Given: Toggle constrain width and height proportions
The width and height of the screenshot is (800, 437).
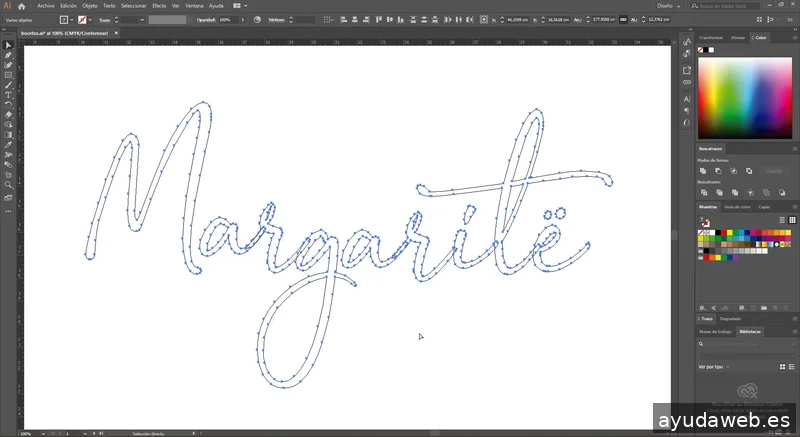Looking at the screenshot, I should point(623,20).
